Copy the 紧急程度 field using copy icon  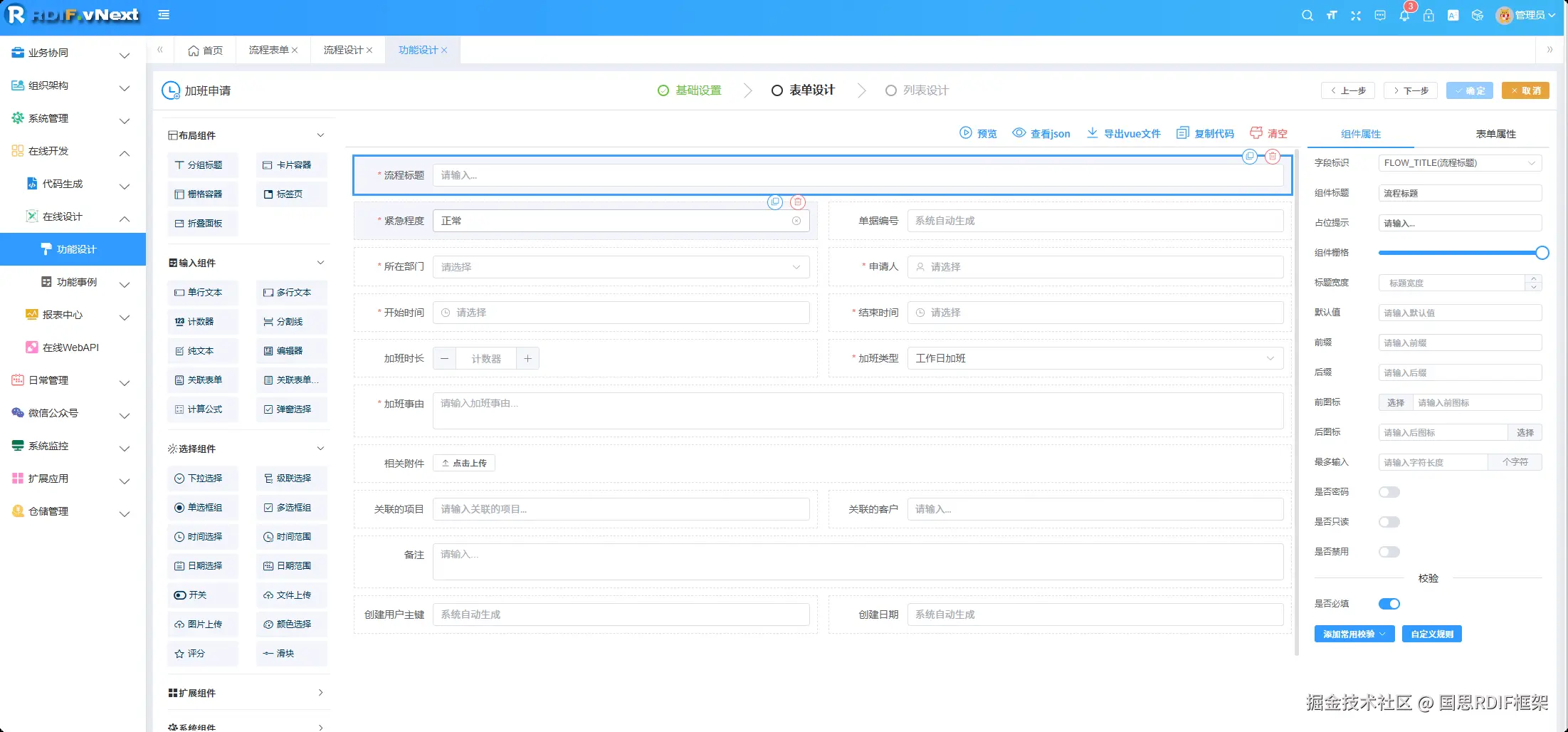point(774,202)
